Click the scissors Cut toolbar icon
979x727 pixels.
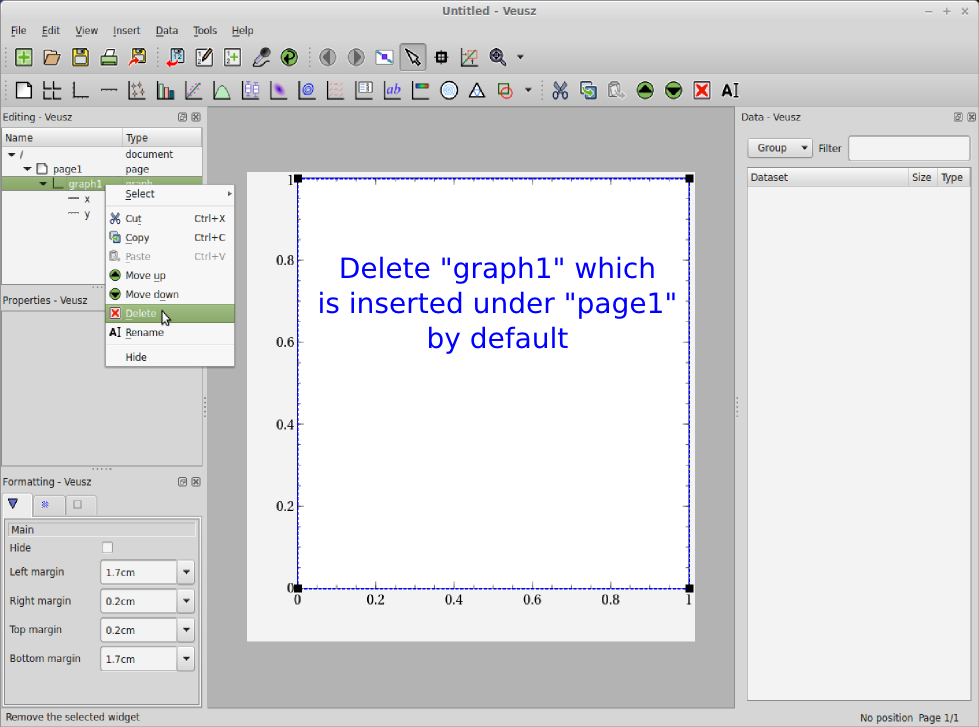[x=560, y=91]
